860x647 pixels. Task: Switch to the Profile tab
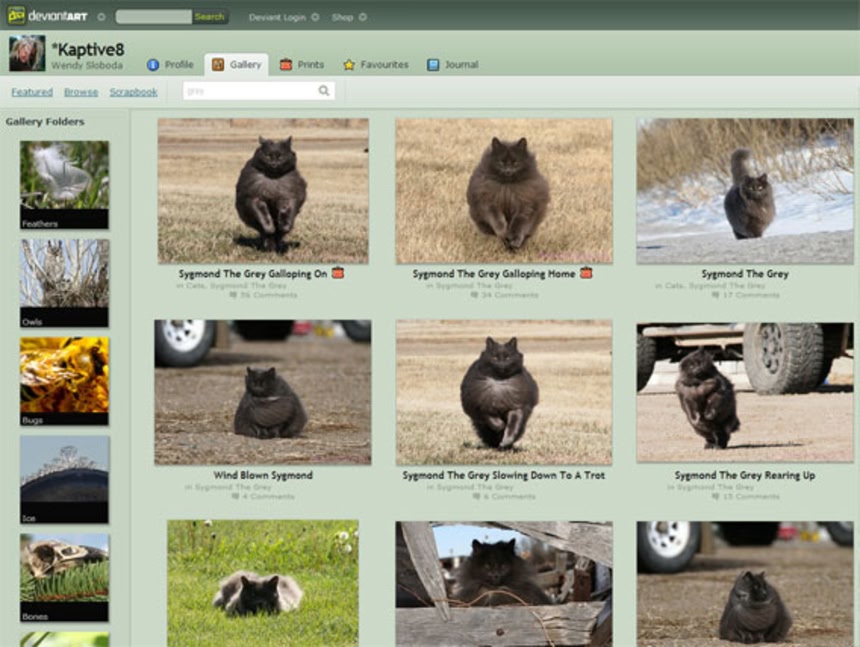point(170,65)
